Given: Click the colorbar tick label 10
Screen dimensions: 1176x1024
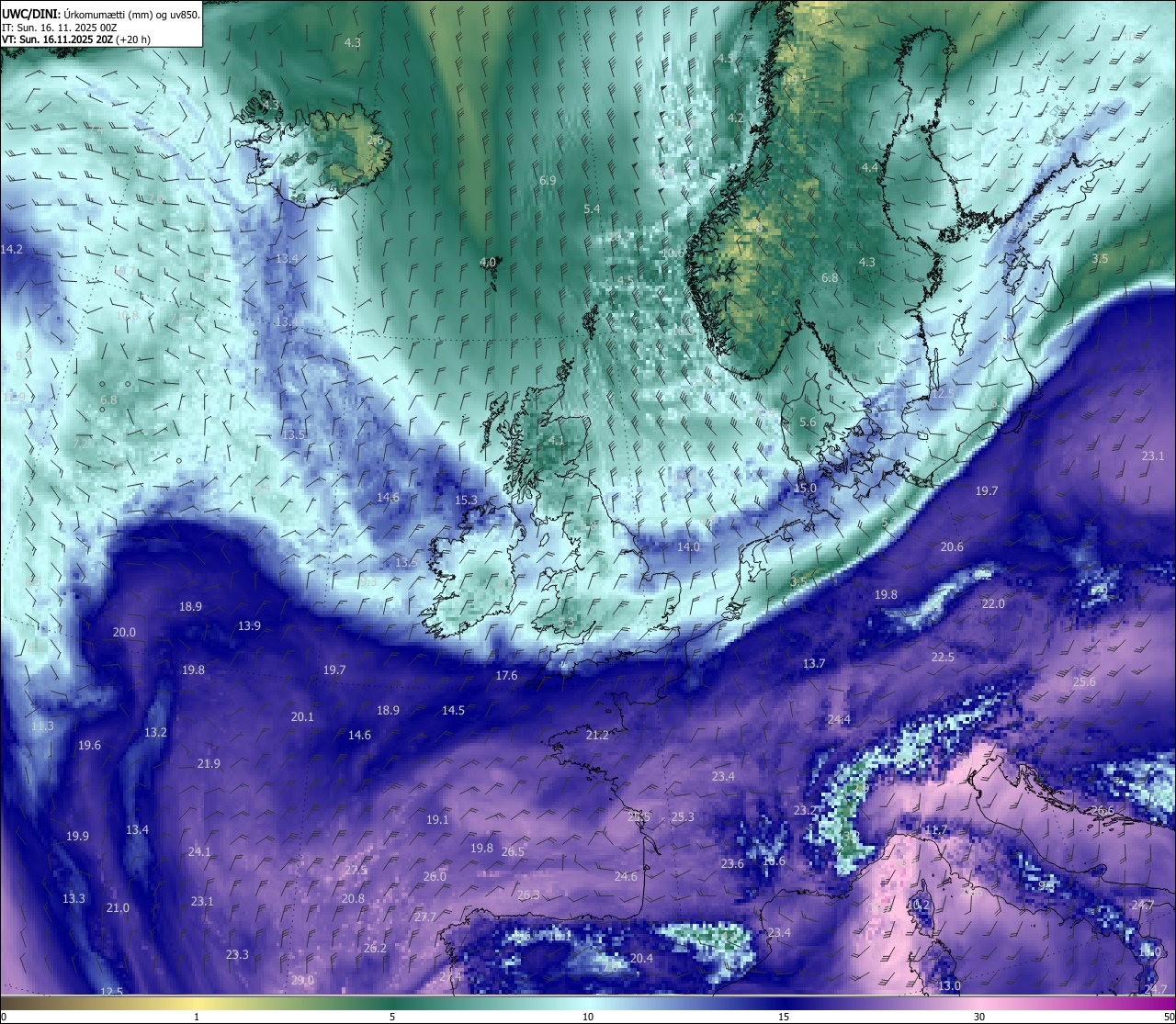Looking at the screenshot, I should click(x=588, y=1017).
